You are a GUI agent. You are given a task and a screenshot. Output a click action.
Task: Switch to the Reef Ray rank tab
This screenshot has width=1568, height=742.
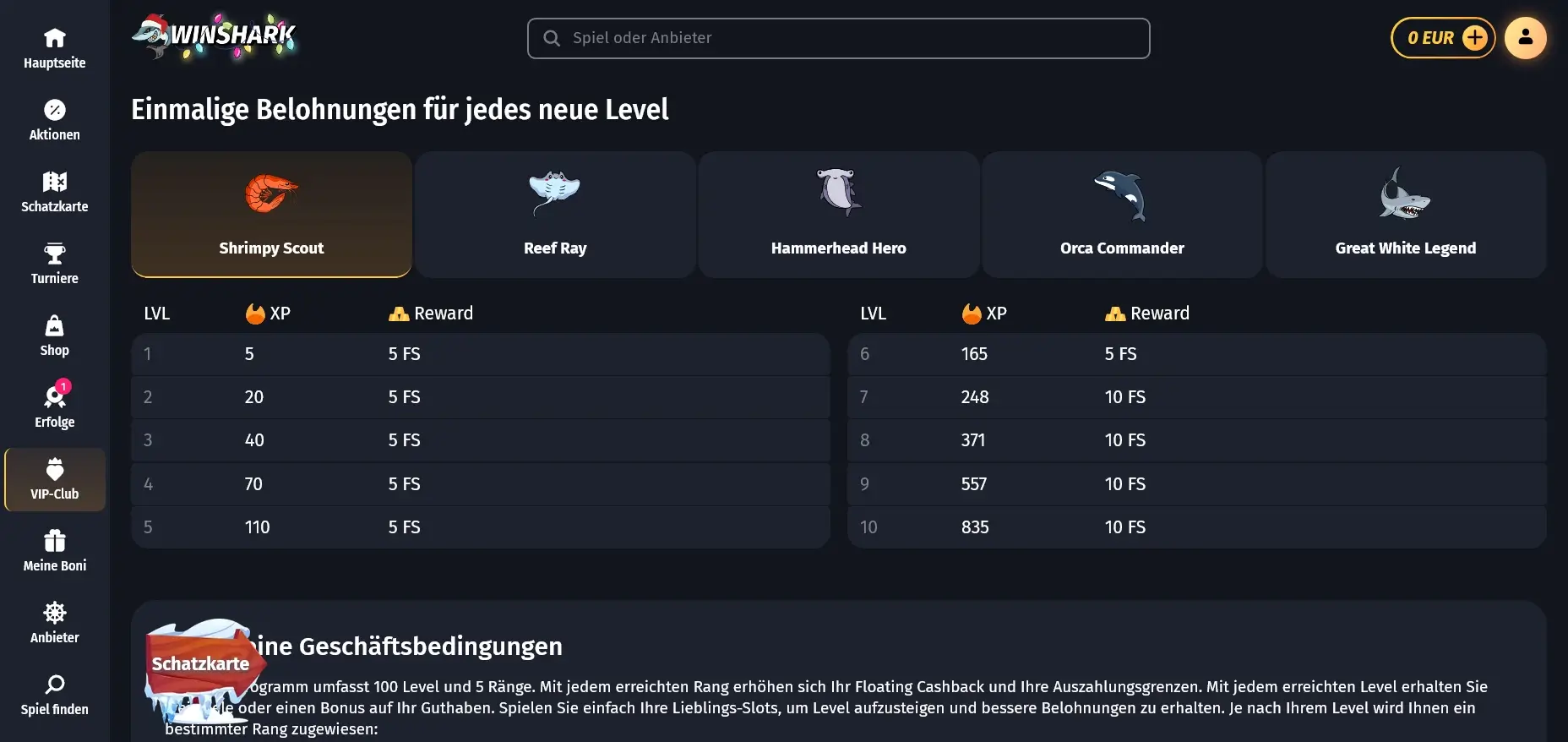click(554, 214)
